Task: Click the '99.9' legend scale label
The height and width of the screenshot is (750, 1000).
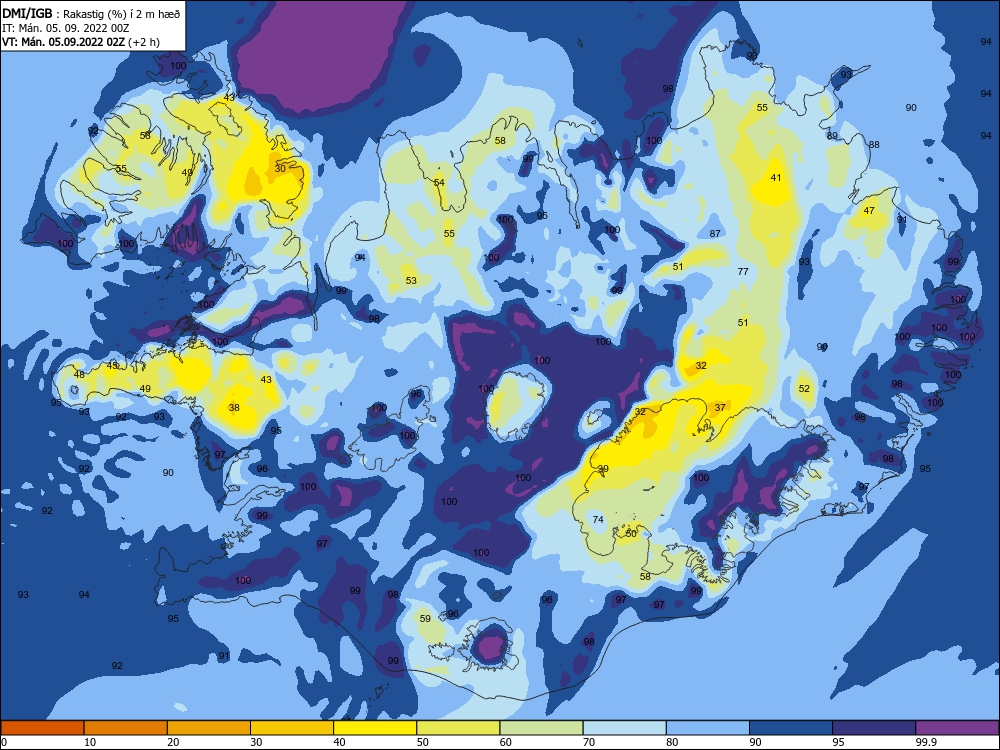Action: tap(926, 742)
